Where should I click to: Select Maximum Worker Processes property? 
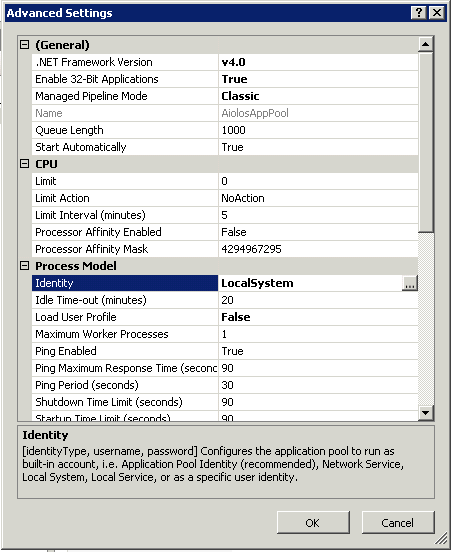click(125, 334)
